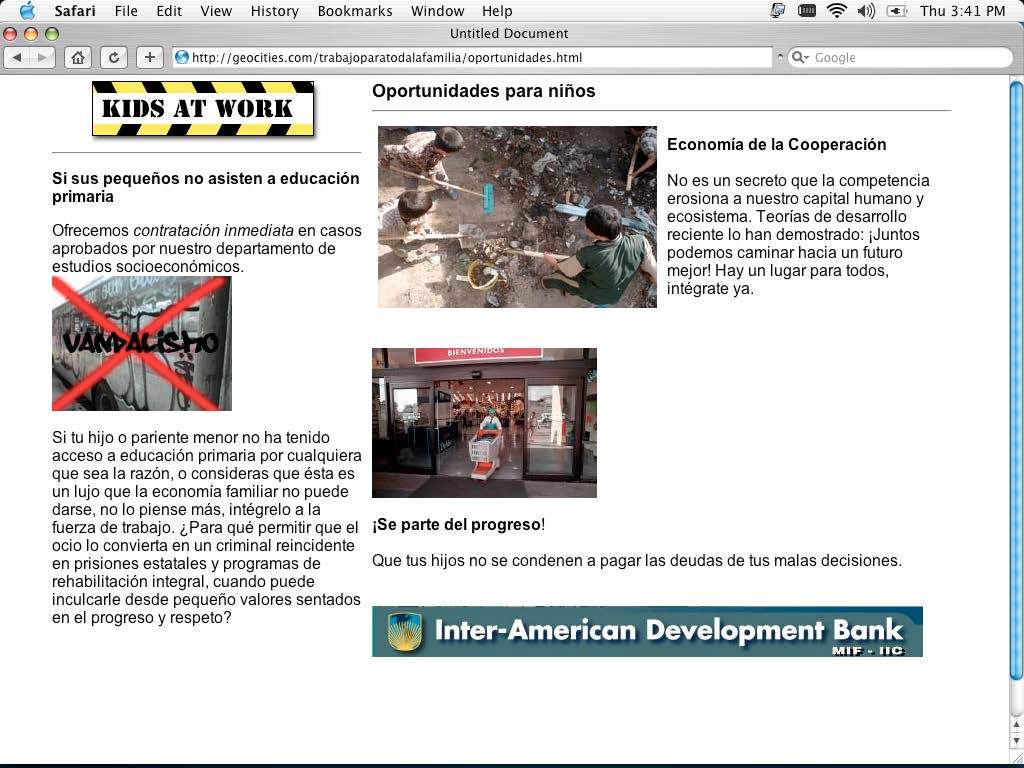Go back with the Back arrow button
The image size is (1024, 768).
pos(17,57)
